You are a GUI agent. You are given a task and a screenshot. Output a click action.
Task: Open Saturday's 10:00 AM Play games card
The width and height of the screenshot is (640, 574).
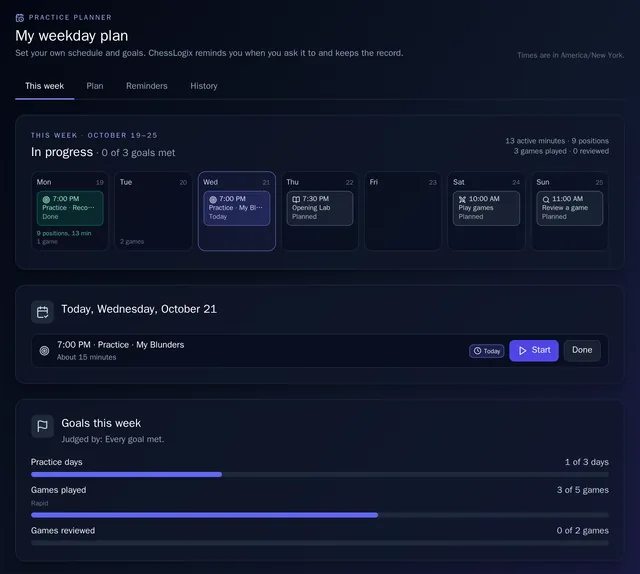coord(486,208)
